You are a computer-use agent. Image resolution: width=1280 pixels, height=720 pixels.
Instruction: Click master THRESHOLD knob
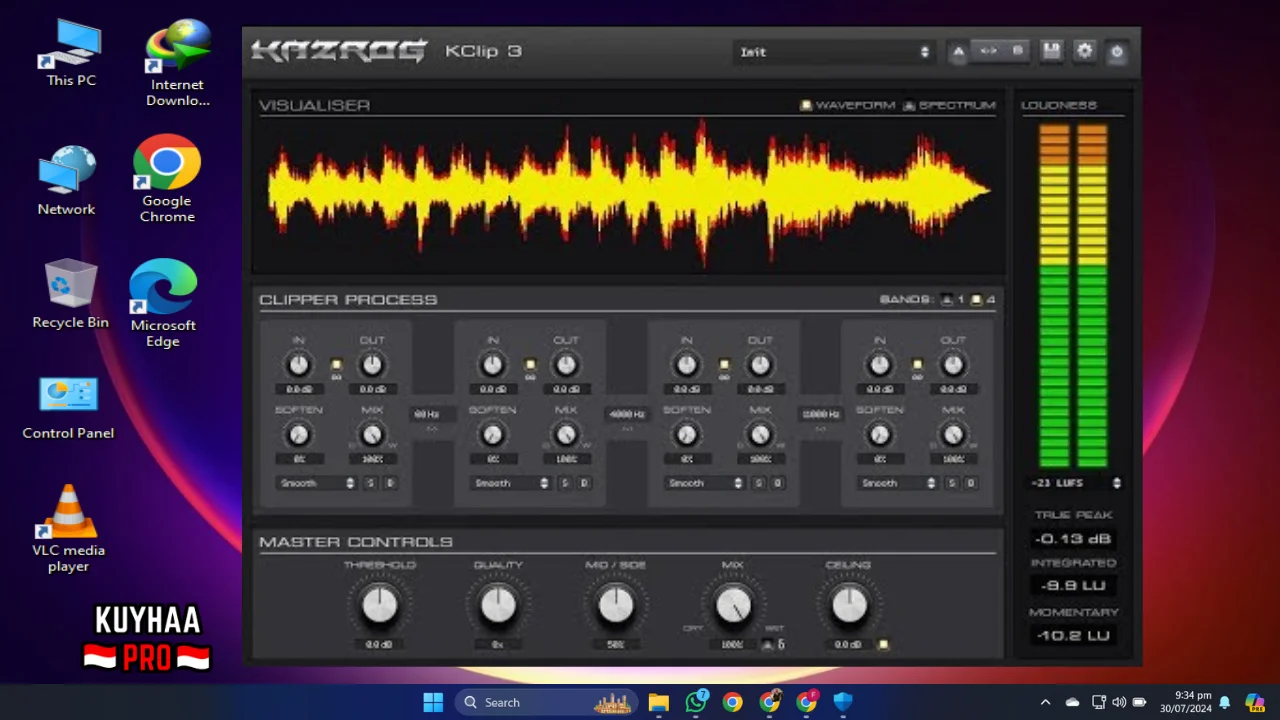[x=379, y=605]
